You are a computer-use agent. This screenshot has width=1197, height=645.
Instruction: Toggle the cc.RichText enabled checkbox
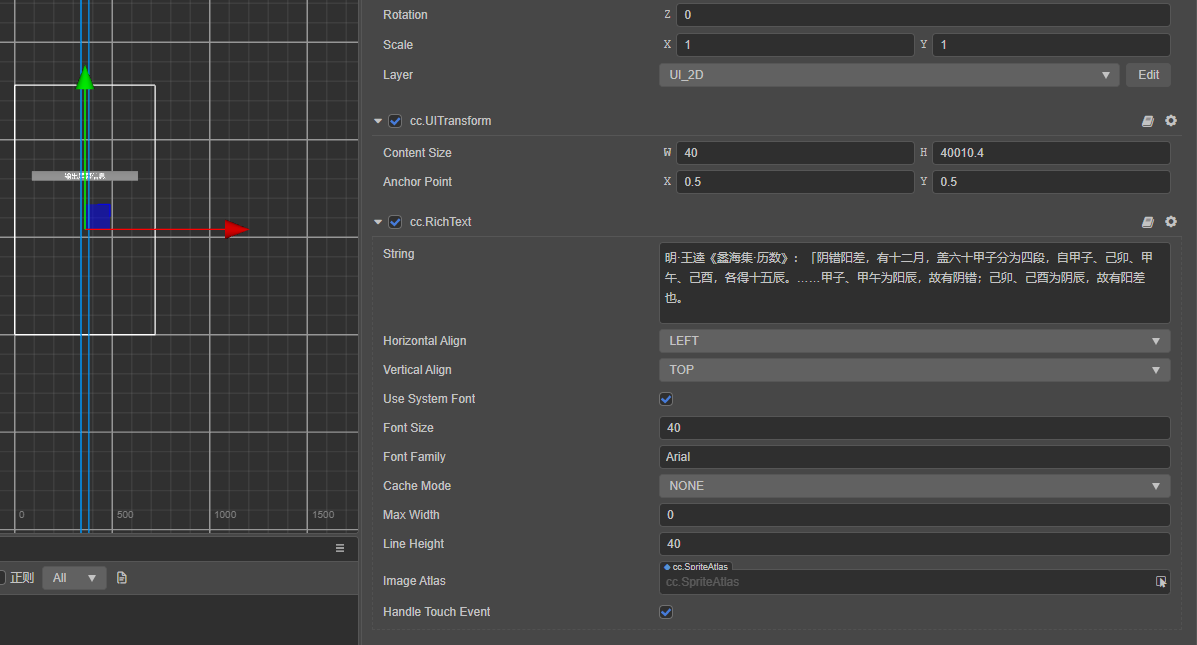pyautogui.click(x=395, y=222)
